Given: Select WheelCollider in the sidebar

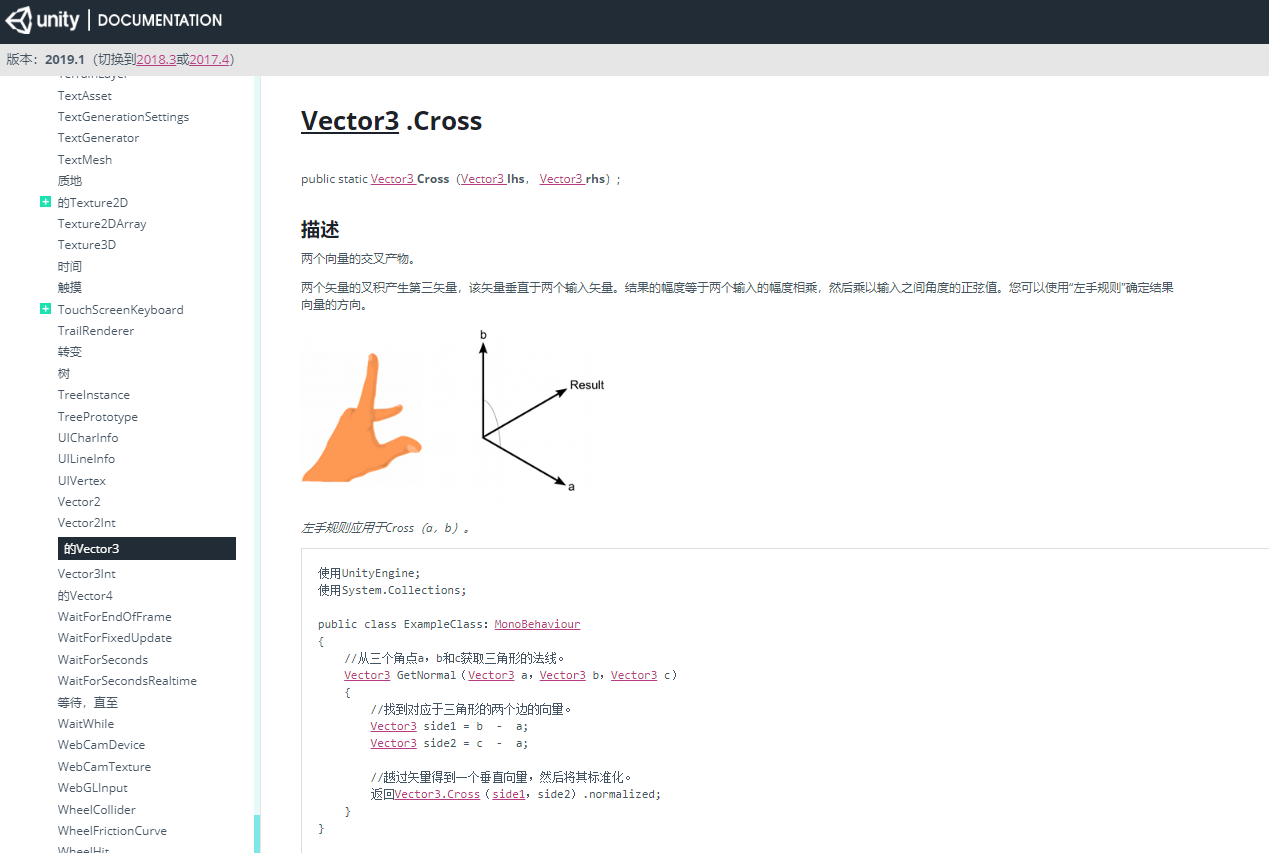Looking at the screenshot, I should [96, 809].
